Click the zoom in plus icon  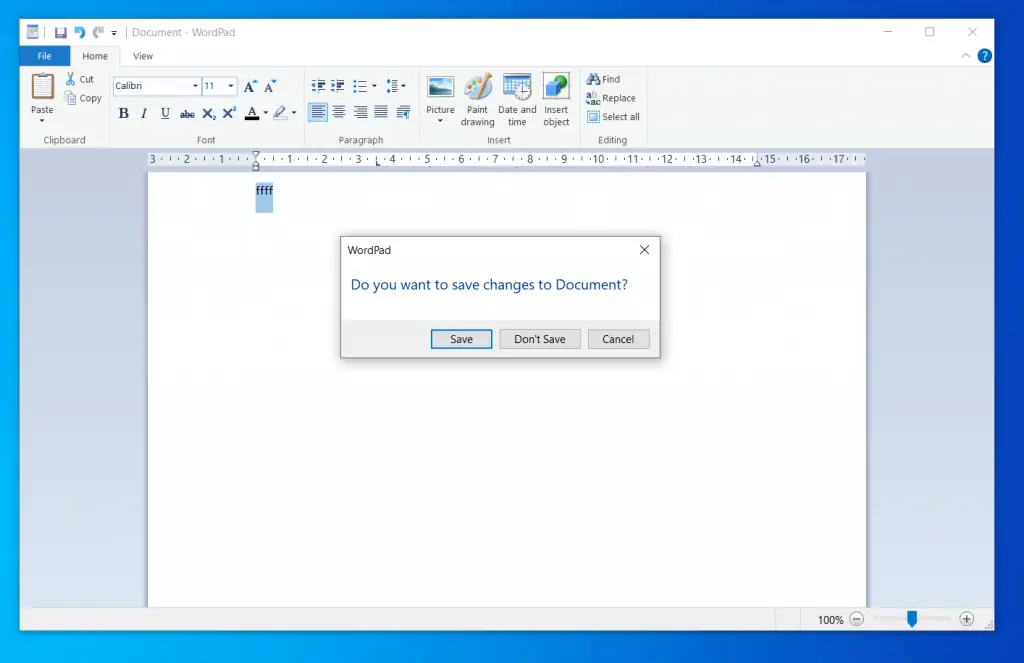[x=966, y=619]
